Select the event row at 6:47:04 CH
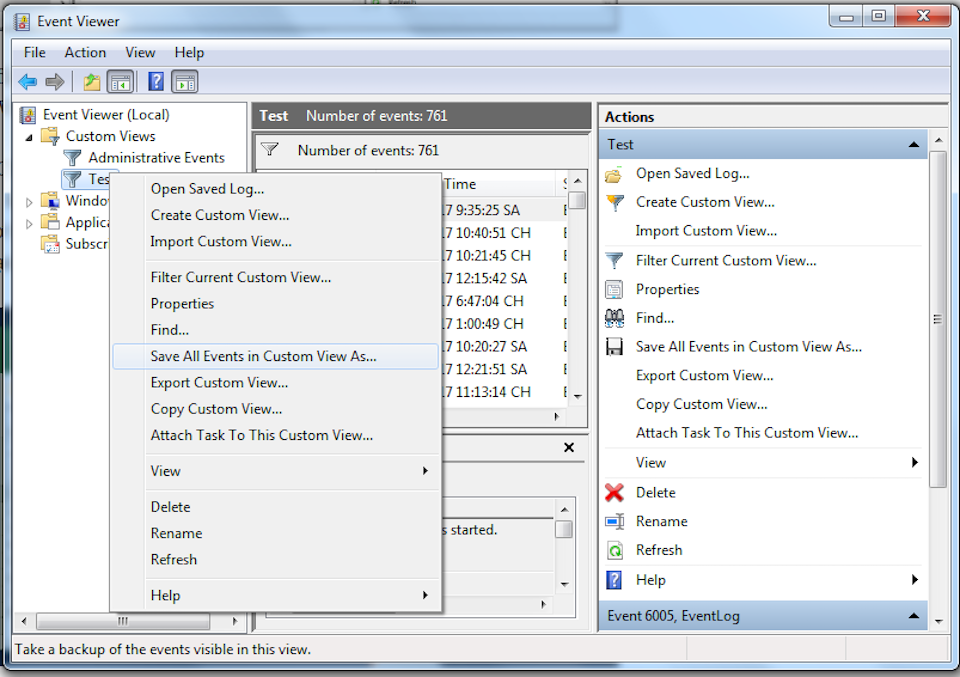The width and height of the screenshot is (960, 677). 503,301
